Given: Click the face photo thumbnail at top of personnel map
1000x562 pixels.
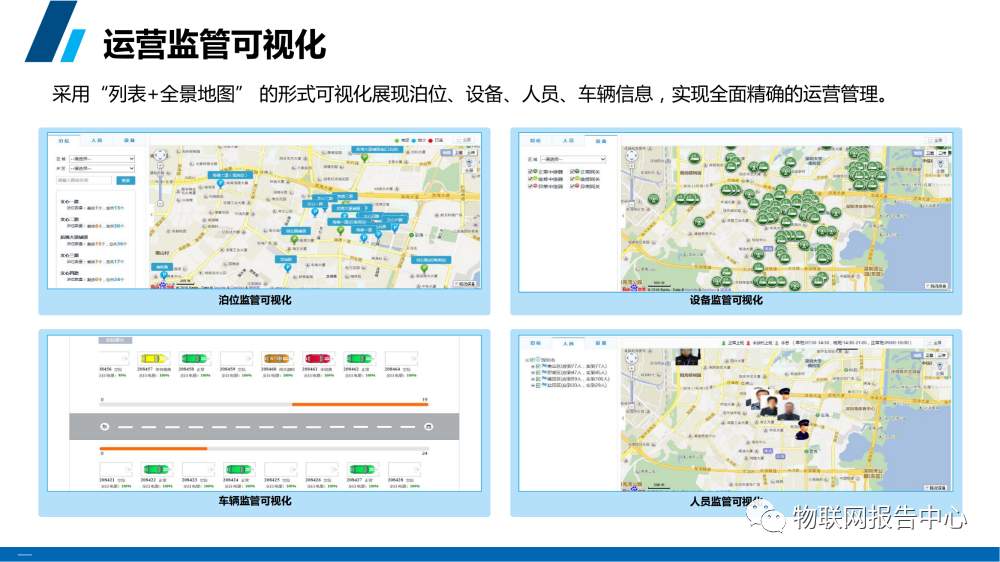Looking at the screenshot, I should [x=688, y=357].
